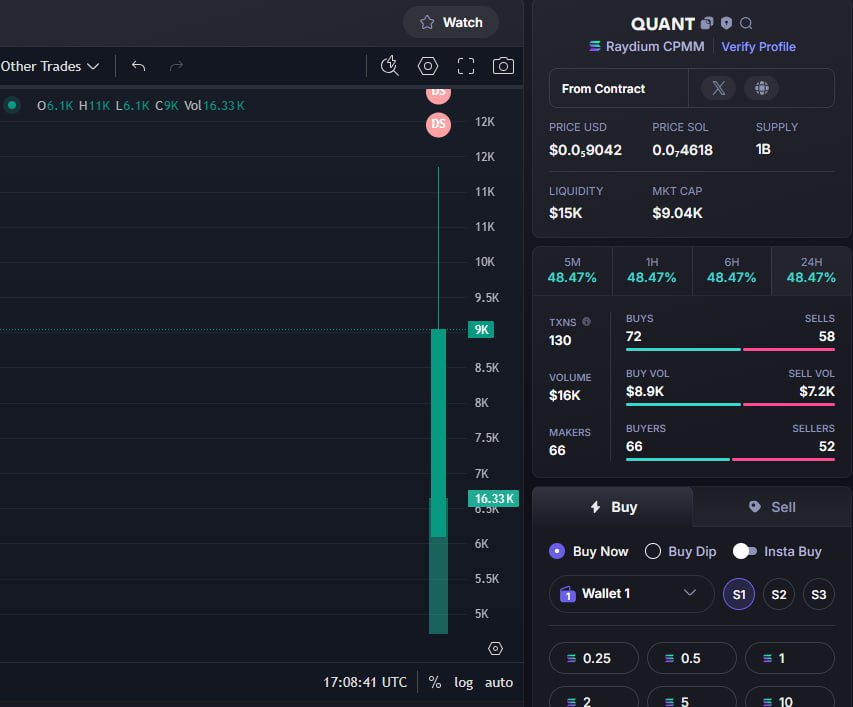Open the quick search lightning icon

[x=390, y=66]
